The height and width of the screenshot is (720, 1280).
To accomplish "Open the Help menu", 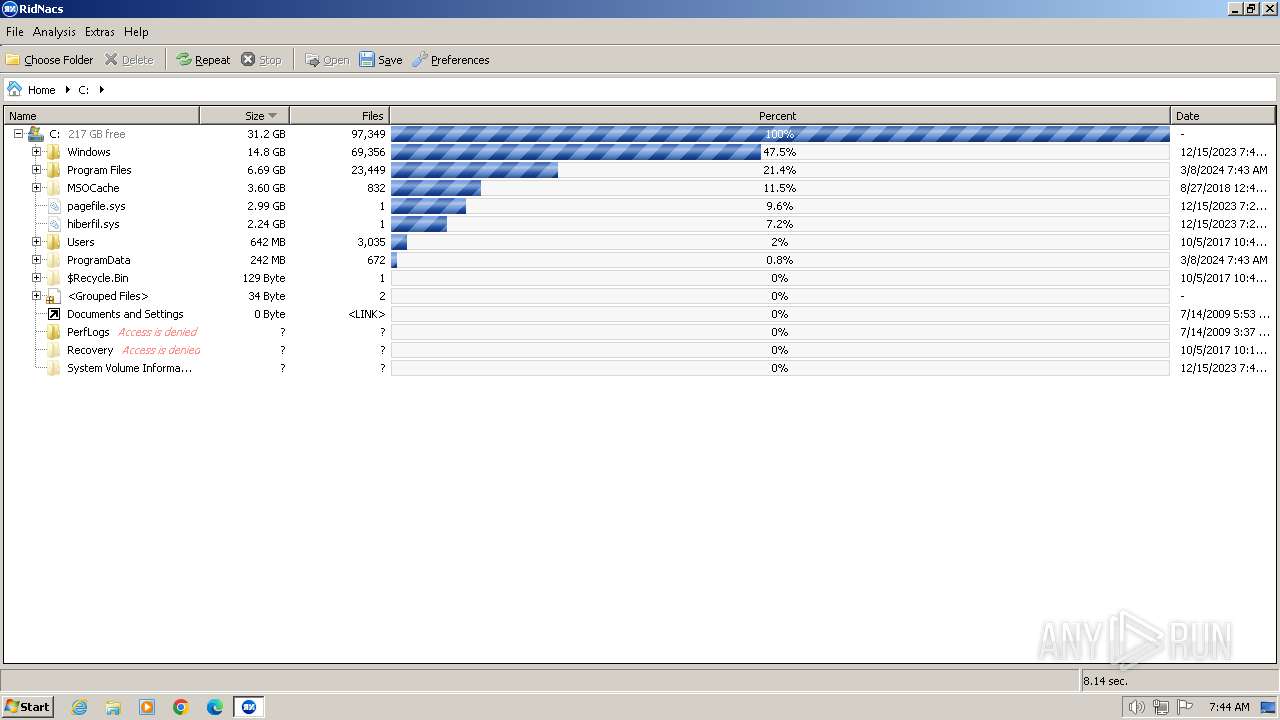I will click(136, 32).
